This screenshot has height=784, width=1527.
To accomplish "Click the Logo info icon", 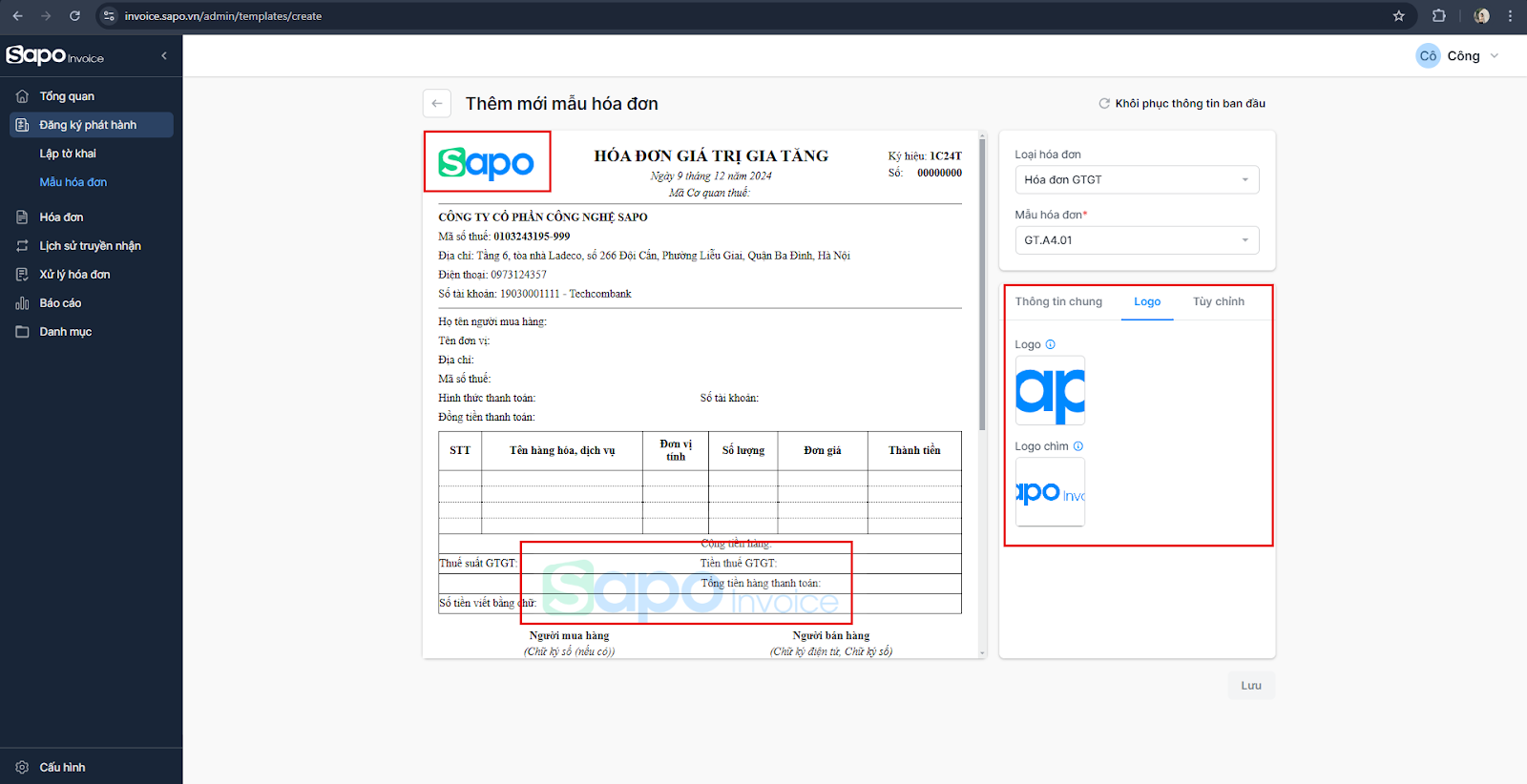I will (1051, 344).
